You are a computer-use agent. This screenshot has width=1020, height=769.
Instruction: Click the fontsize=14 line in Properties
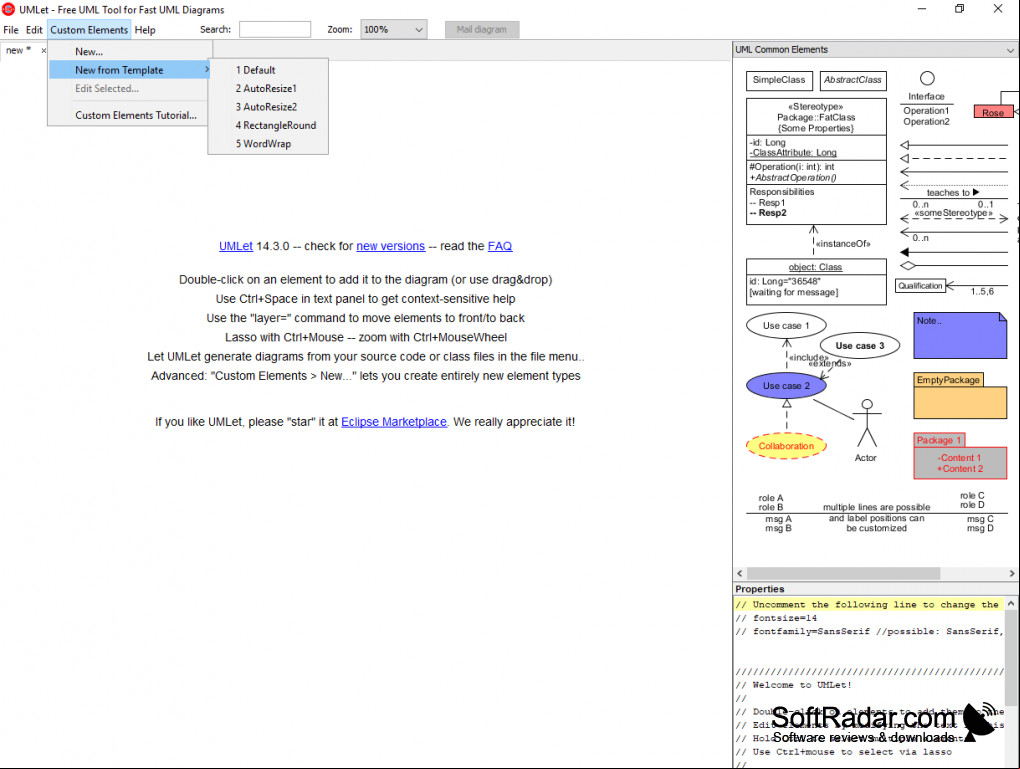pyautogui.click(x=777, y=618)
